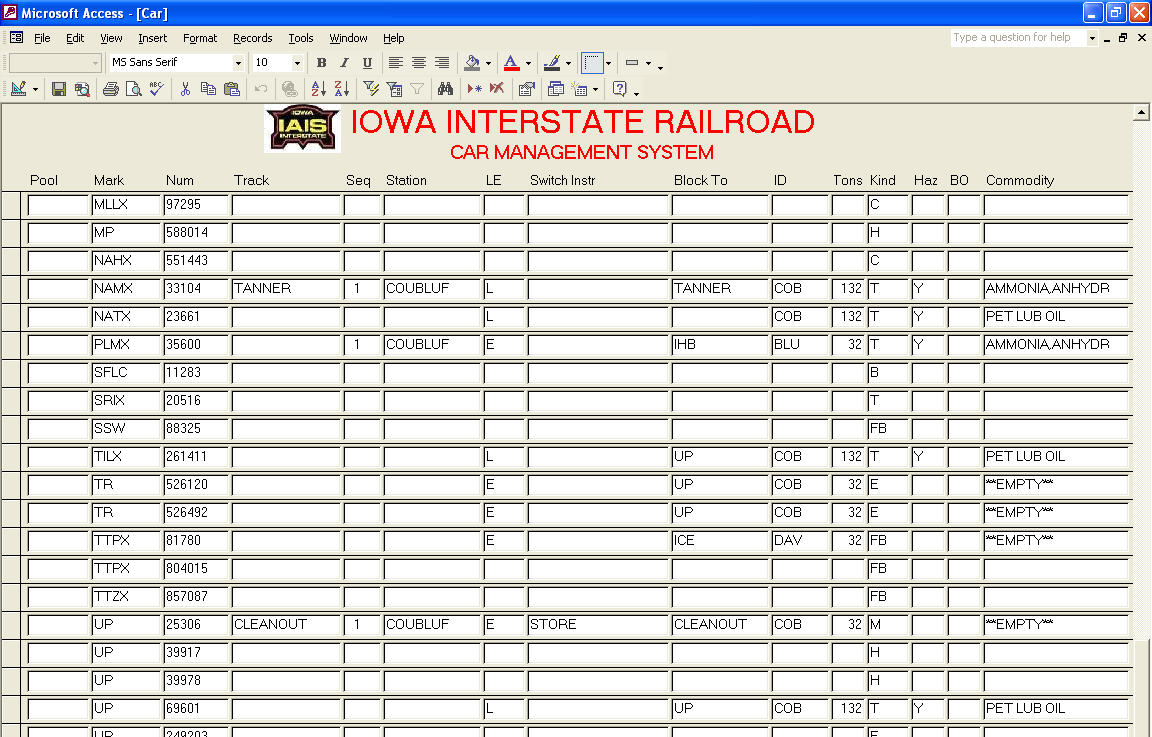Apply red font color
This screenshot has height=737, width=1152.
point(511,63)
